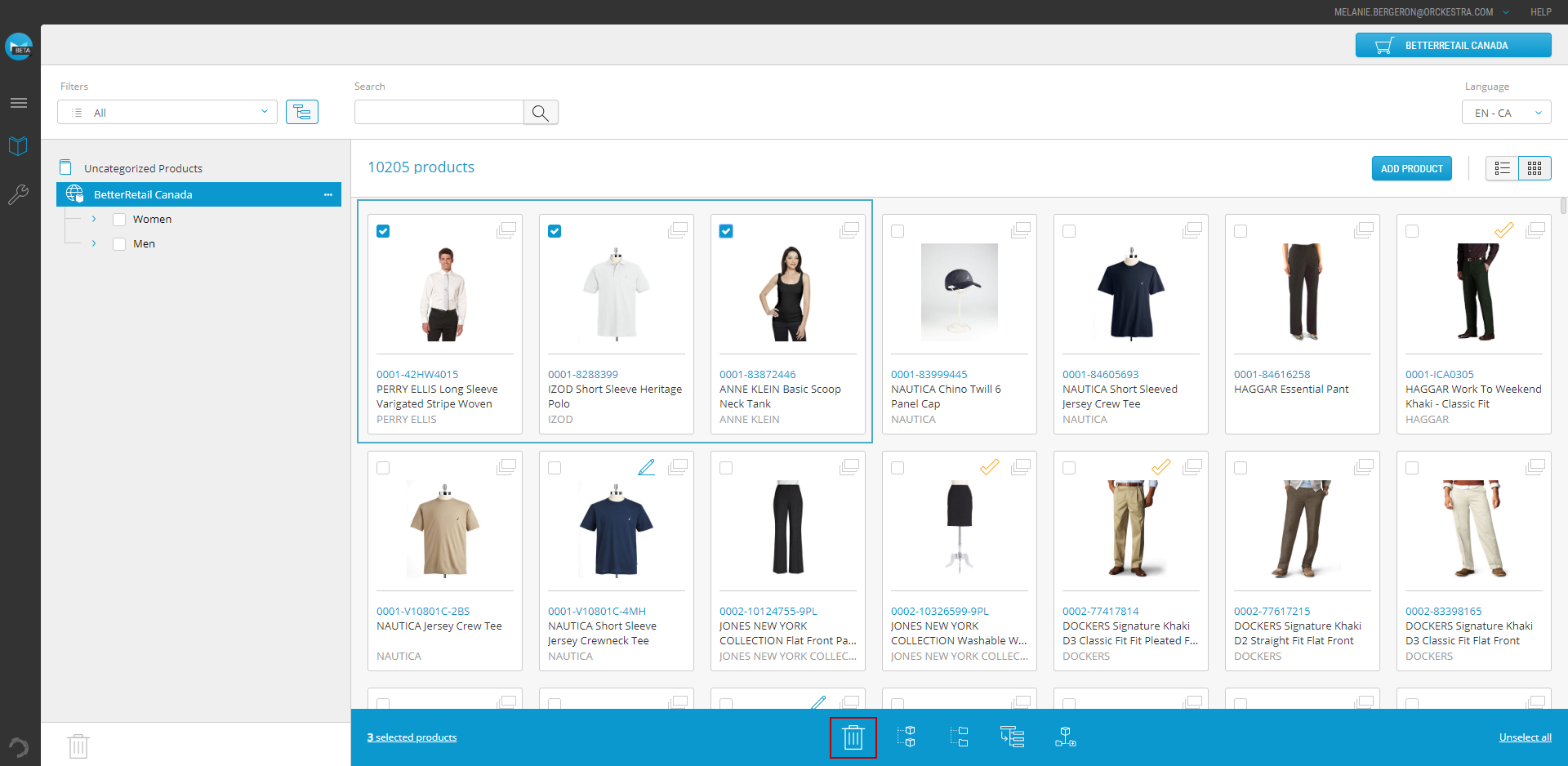
Task: Click the wrench tools icon in sidebar
Action: click(x=18, y=194)
